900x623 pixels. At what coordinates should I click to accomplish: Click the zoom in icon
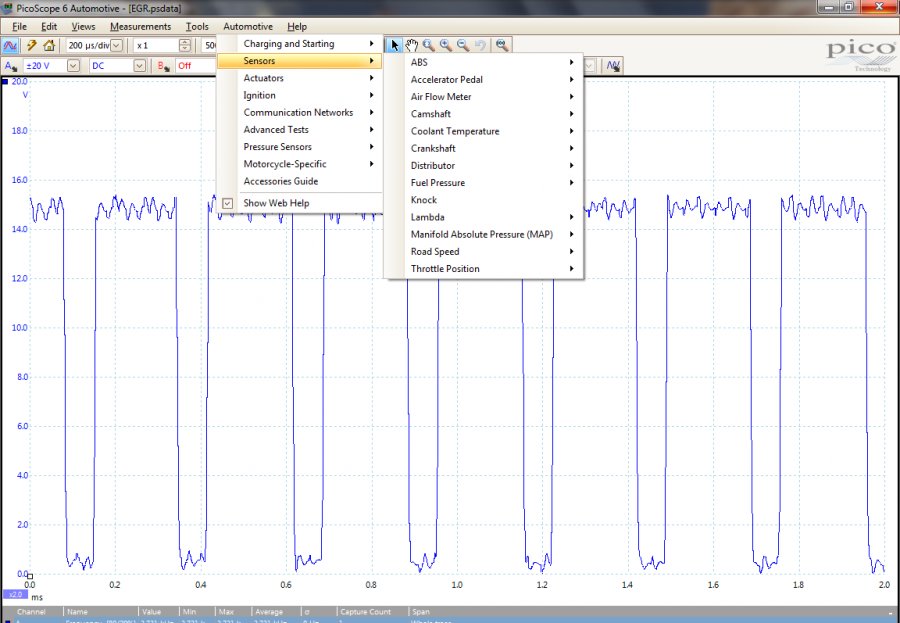[446, 45]
